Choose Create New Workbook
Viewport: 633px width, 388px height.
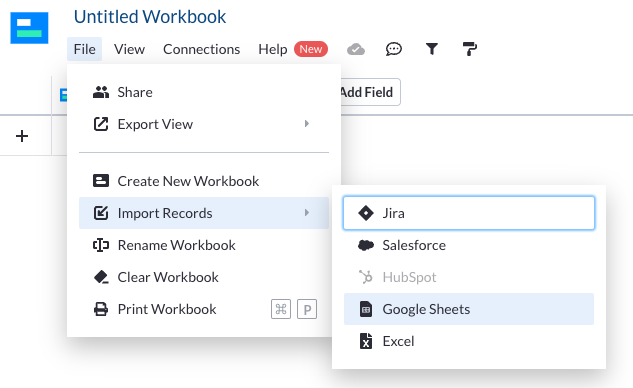204,181
